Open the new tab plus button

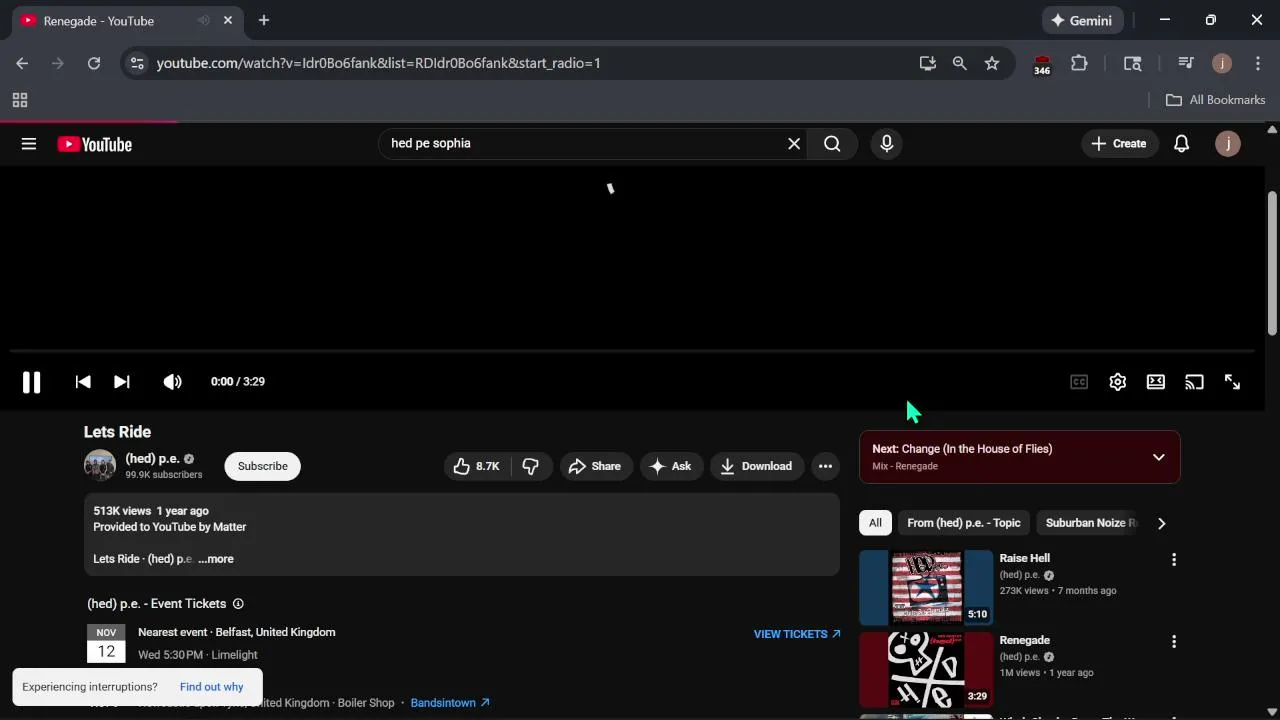(x=264, y=20)
